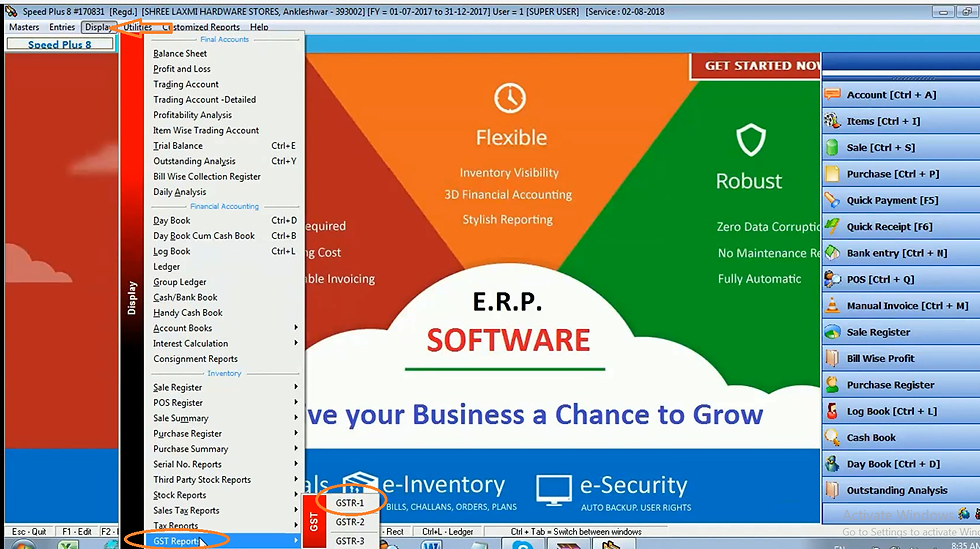The width and height of the screenshot is (980, 549).
Task: Click the Outstanding Analysis book icon
Action: pos(832,490)
